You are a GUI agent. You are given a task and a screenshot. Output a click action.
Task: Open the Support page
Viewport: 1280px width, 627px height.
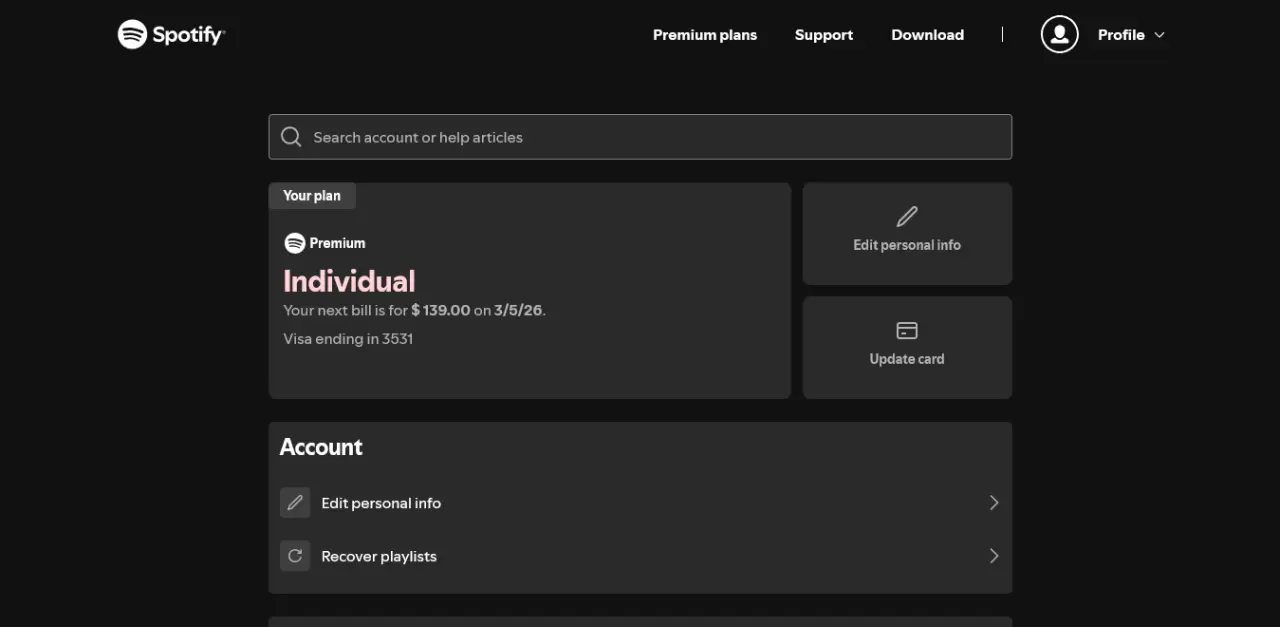[824, 35]
